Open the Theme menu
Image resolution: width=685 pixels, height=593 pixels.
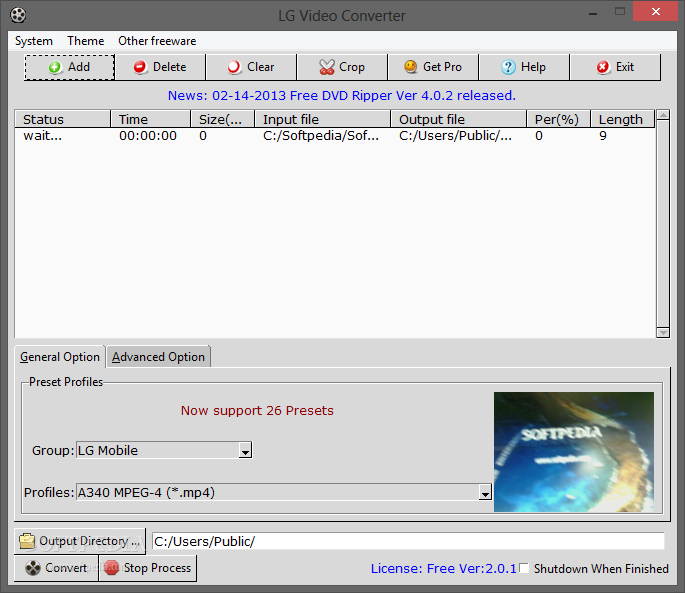click(86, 41)
